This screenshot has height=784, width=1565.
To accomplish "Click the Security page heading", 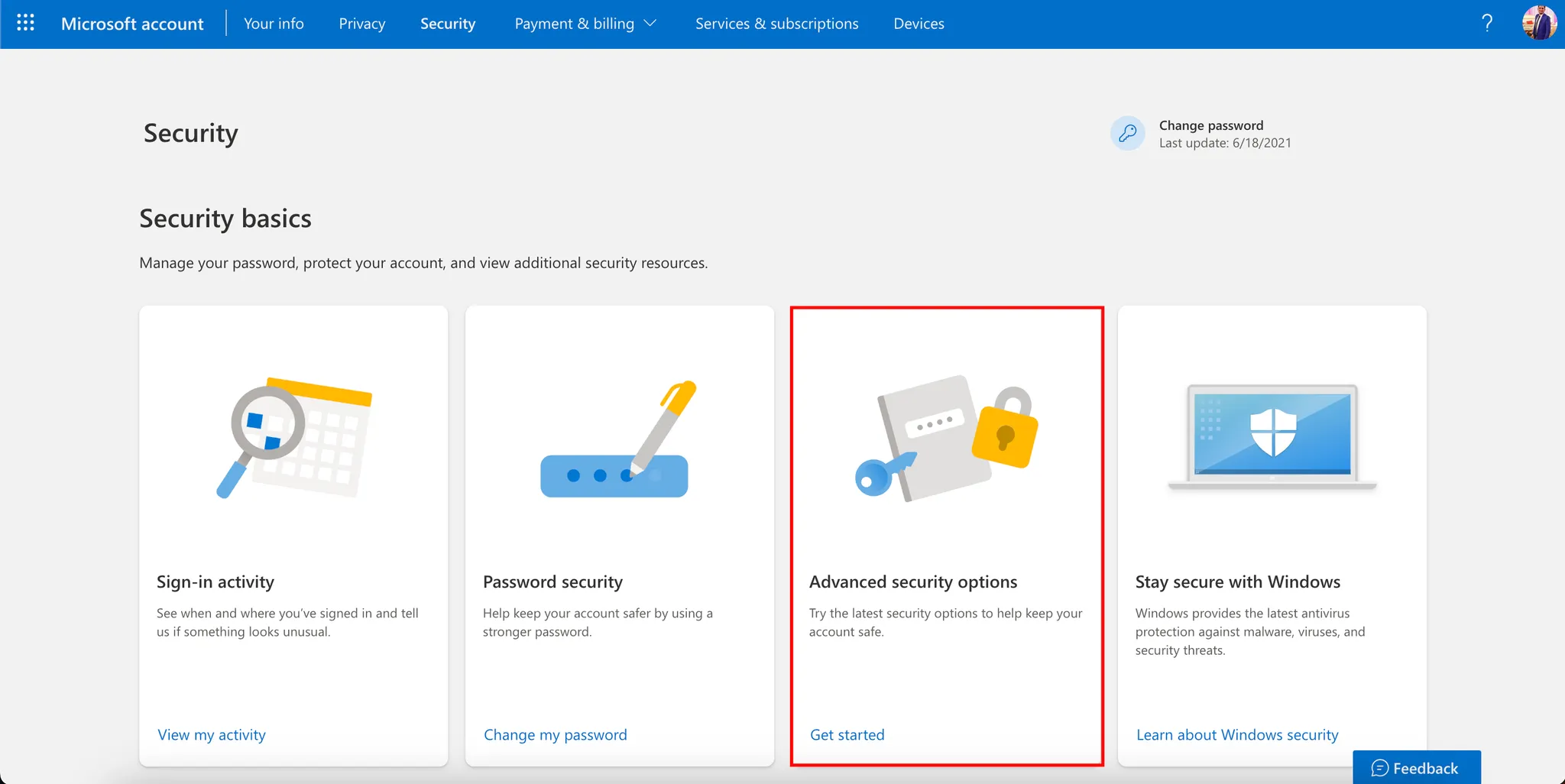I will (191, 133).
